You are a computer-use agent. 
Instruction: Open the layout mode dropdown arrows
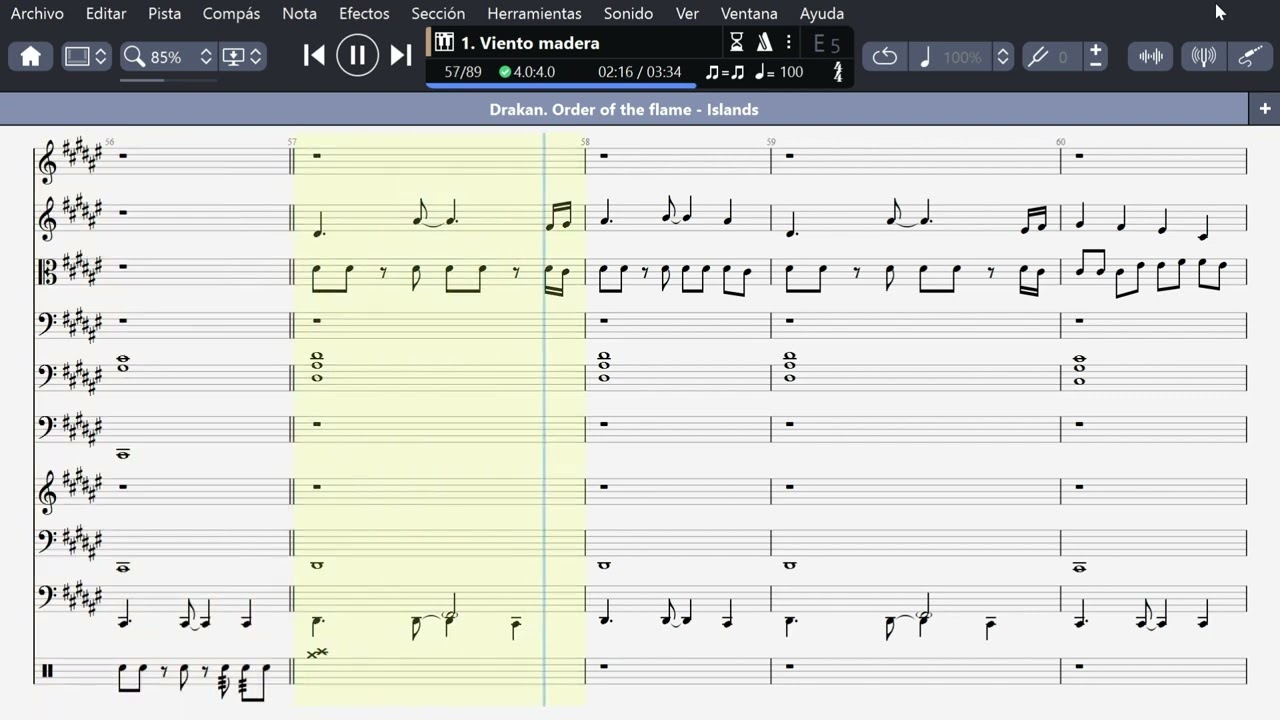click(101, 57)
